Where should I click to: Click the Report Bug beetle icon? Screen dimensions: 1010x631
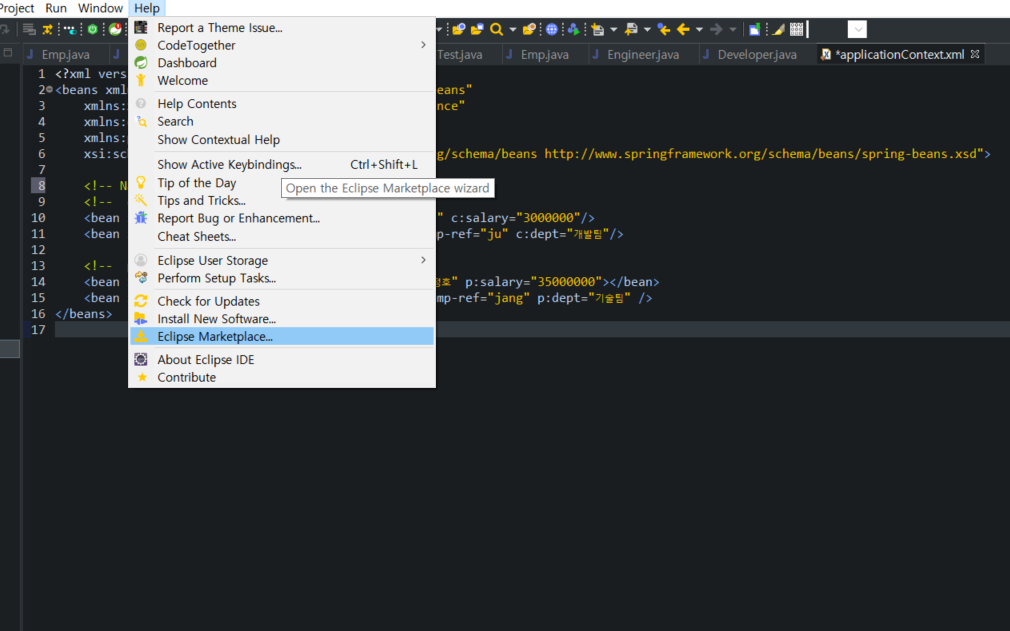pos(140,218)
